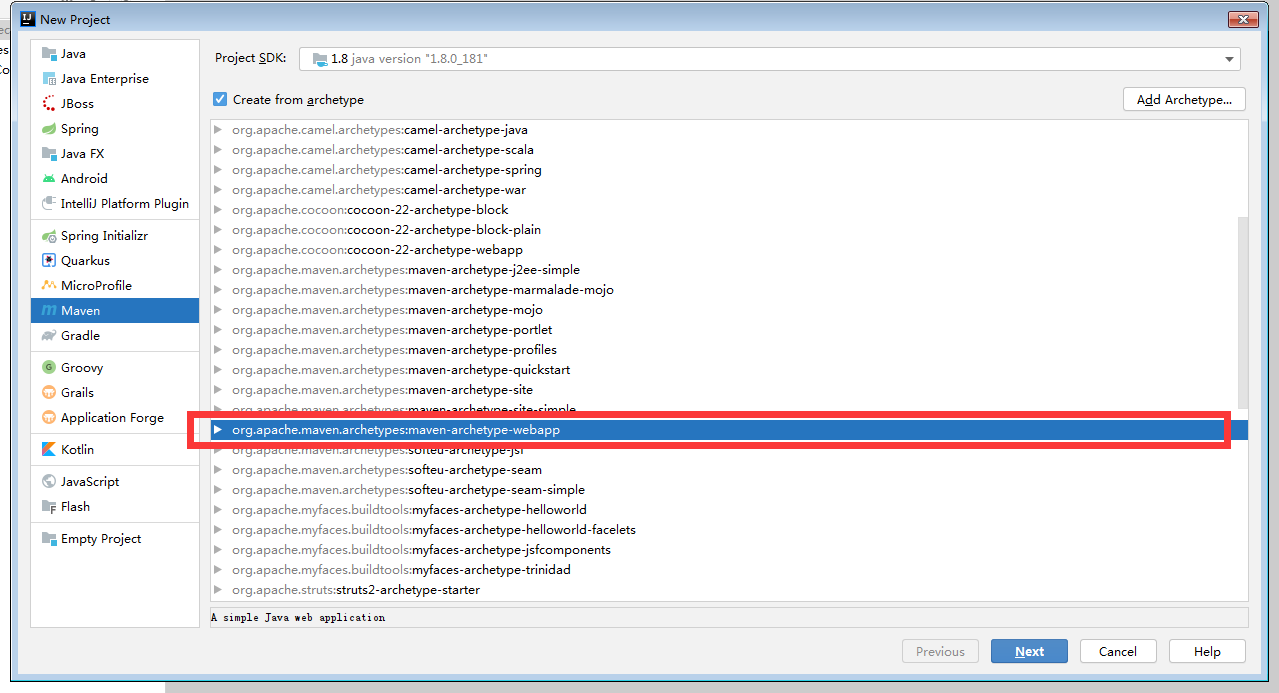The image size is (1279, 693).
Task: Select the Java folder icon in sidebar
Action: (49, 54)
